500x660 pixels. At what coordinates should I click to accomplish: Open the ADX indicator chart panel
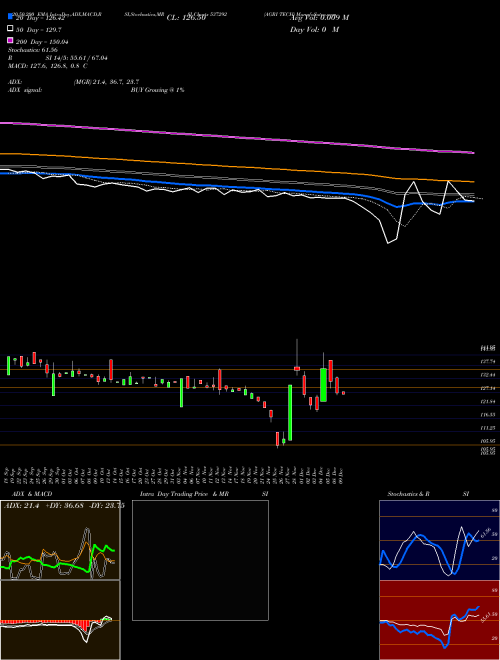coord(60,540)
